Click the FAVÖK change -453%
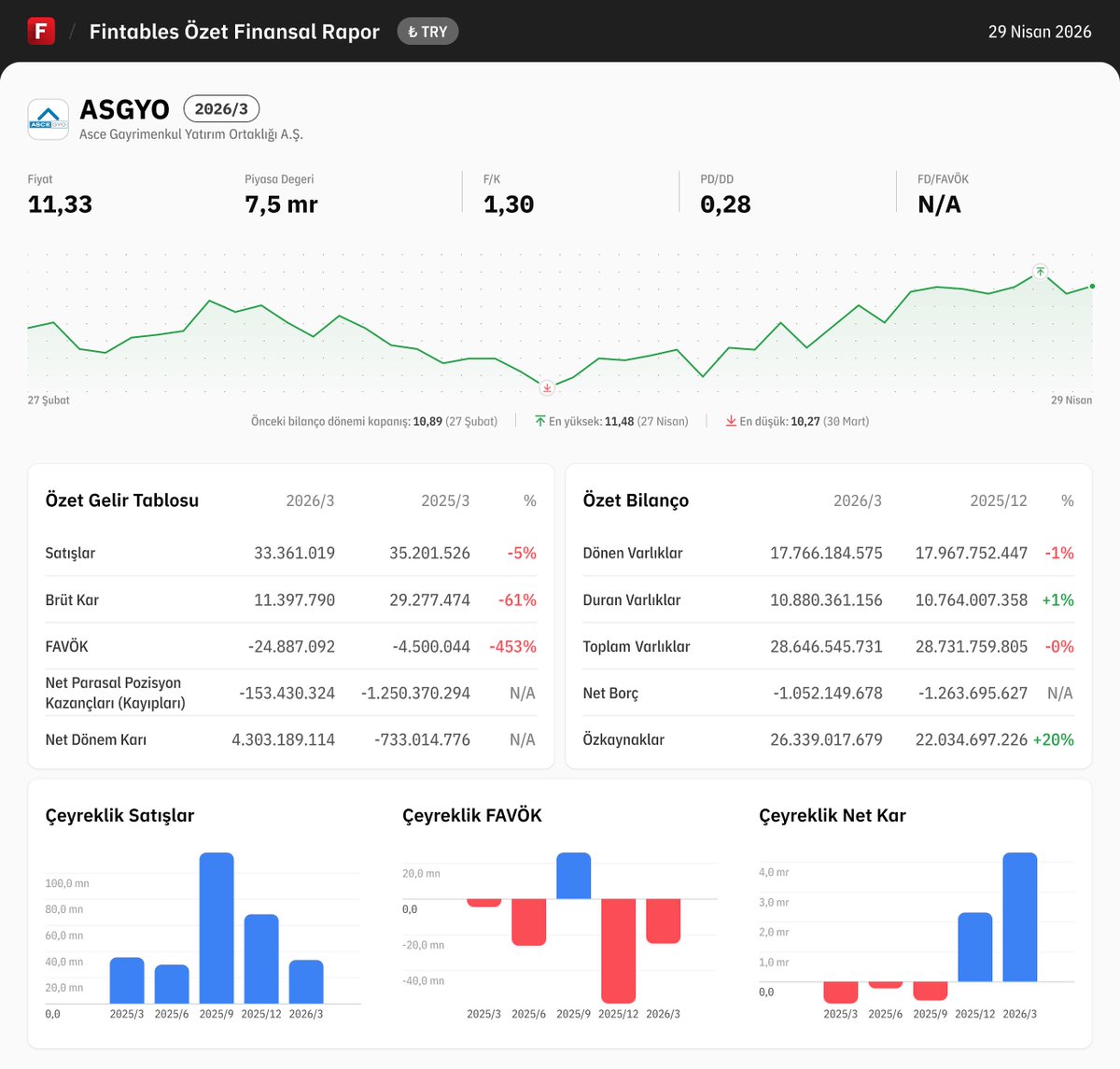This screenshot has width=1120, height=1069. click(x=512, y=646)
